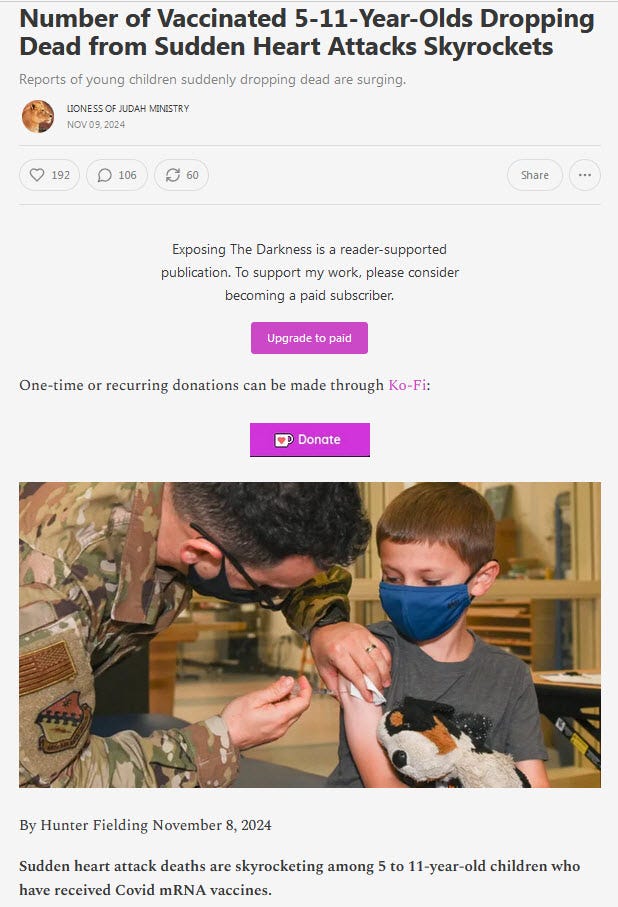Like the post using the heart icon
This screenshot has height=907, width=618.
37,175
